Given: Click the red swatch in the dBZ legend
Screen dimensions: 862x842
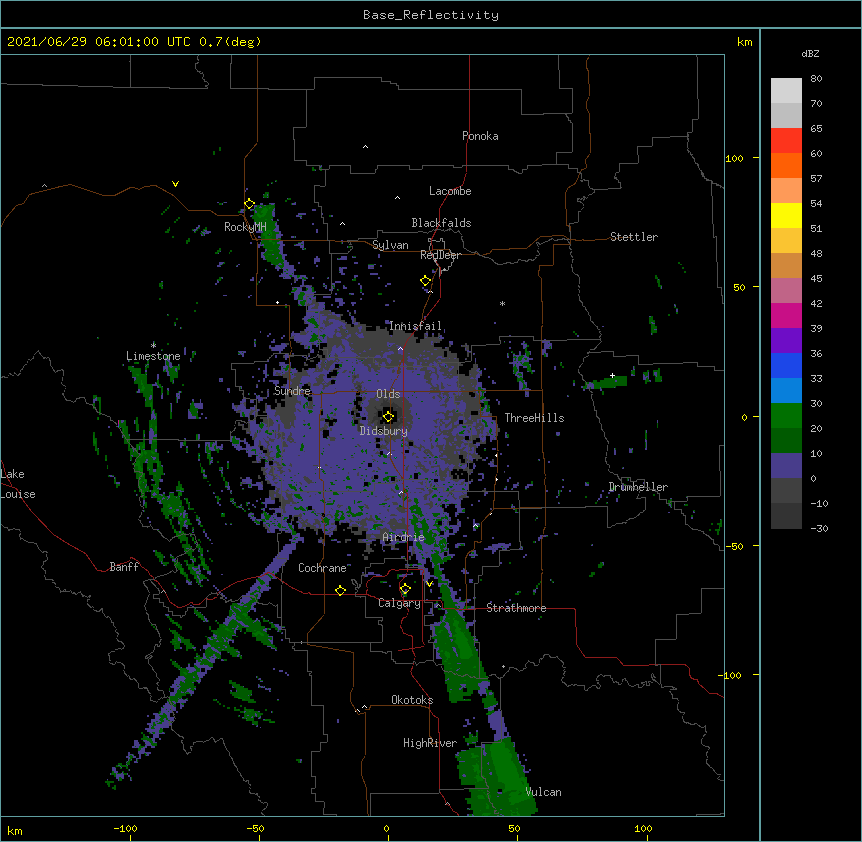Looking at the screenshot, I should click(786, 141).
